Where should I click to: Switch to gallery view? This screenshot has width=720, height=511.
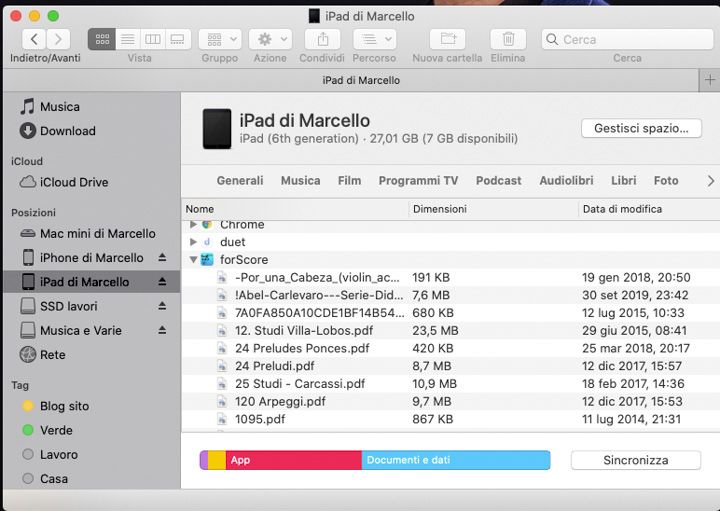pyautogui.click(x=178, y=39)
